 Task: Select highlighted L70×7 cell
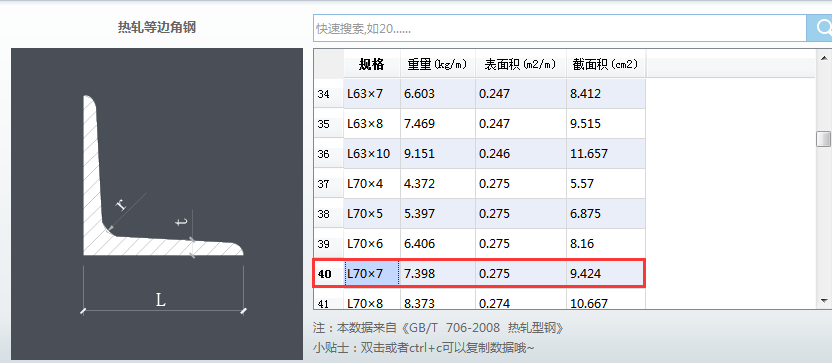point(372,274)
